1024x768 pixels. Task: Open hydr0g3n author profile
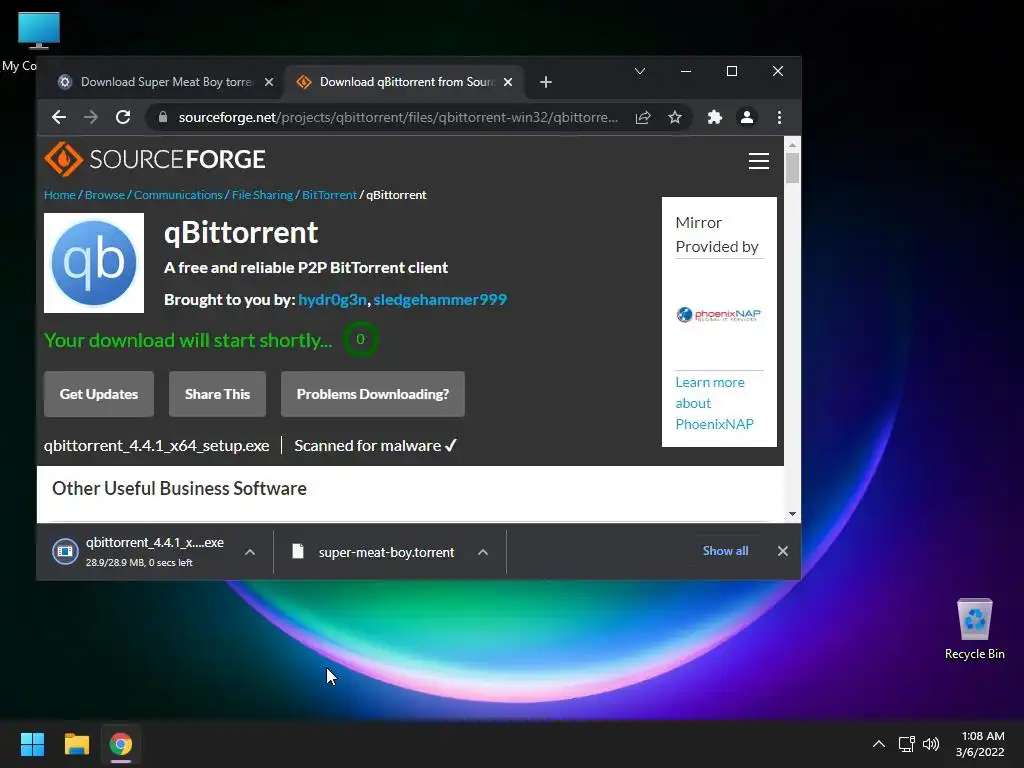click(x=332, y=300)
